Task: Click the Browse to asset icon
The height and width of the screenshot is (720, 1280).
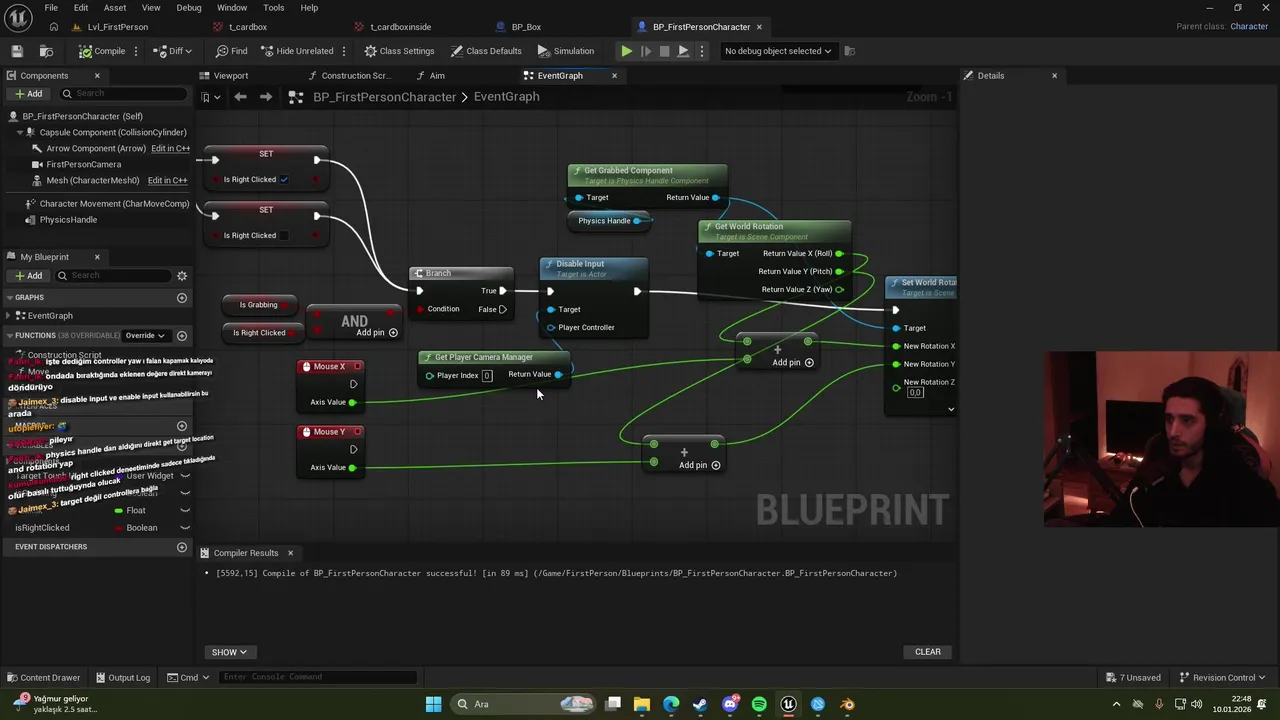Action: pos(46,51)
